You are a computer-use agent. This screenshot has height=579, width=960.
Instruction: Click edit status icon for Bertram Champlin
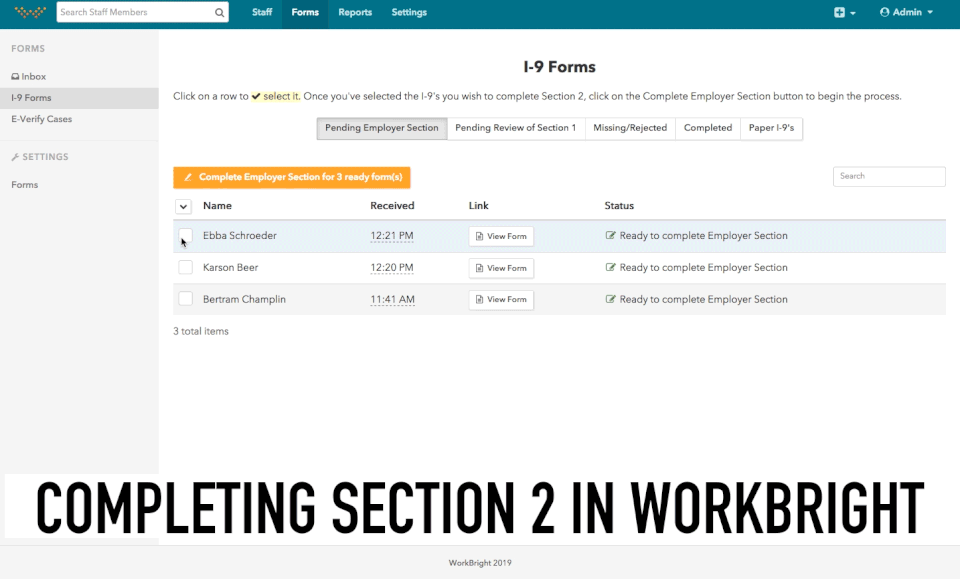(610, 299)
